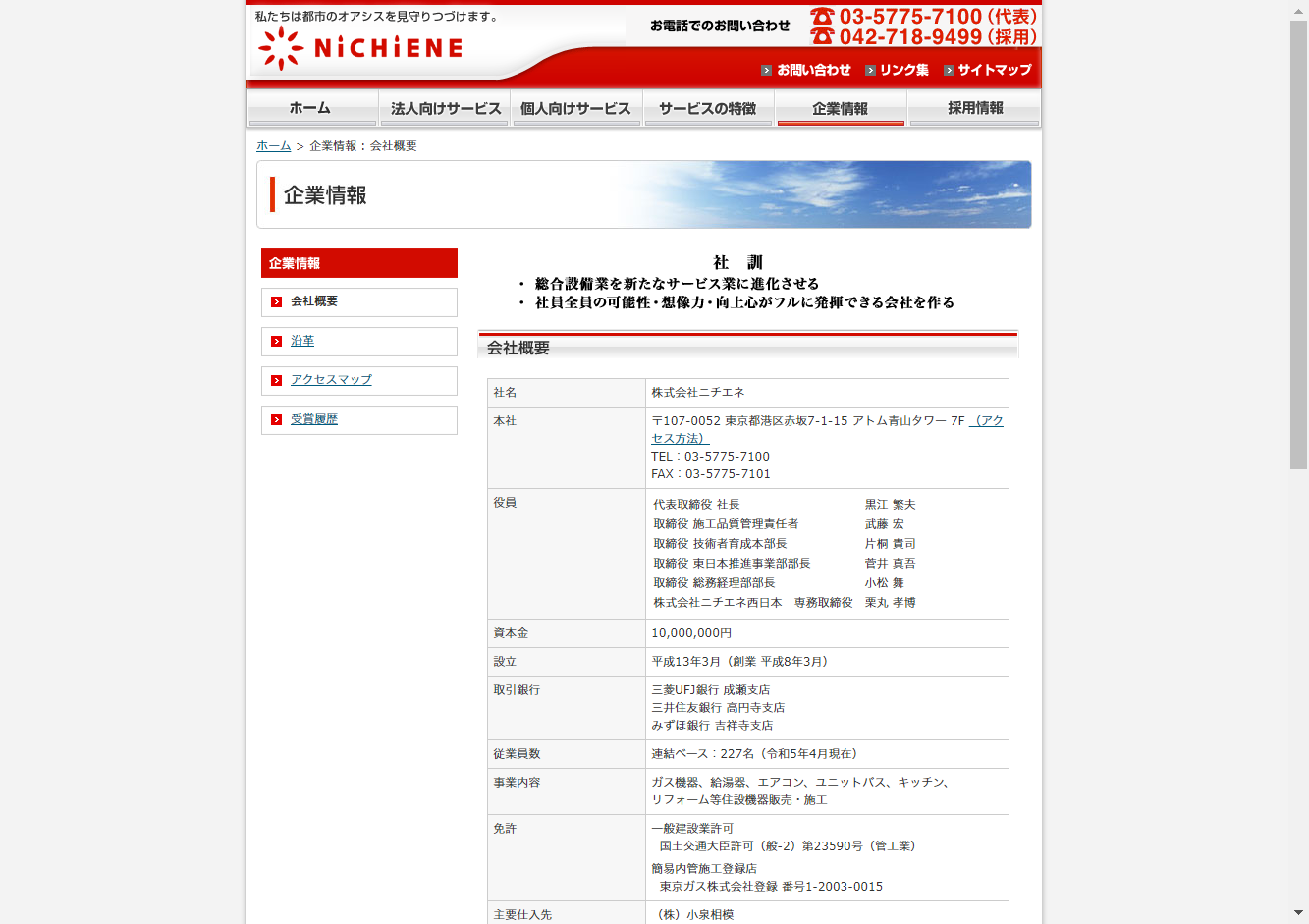Click the arrow icon beside お問い合わせ
The width and height of the screenshot is (1309, 924).
coord(767,70)
